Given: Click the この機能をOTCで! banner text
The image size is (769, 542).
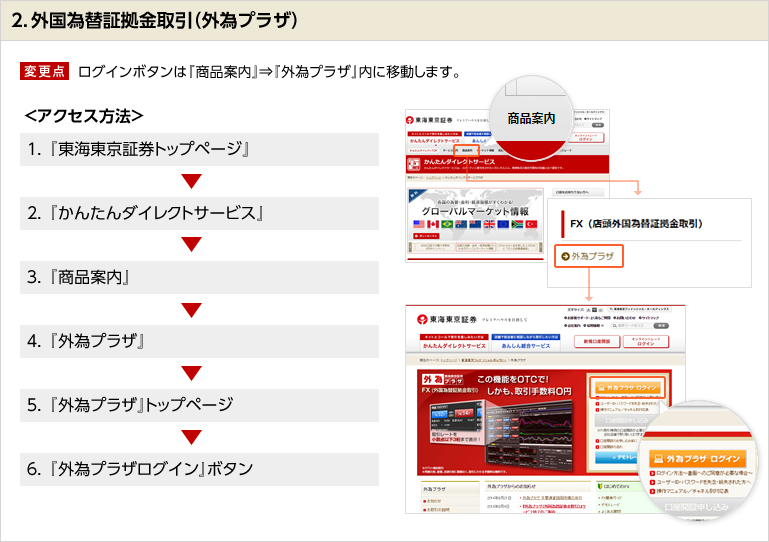Looking at the screenshot, I should tap(513, 379).
